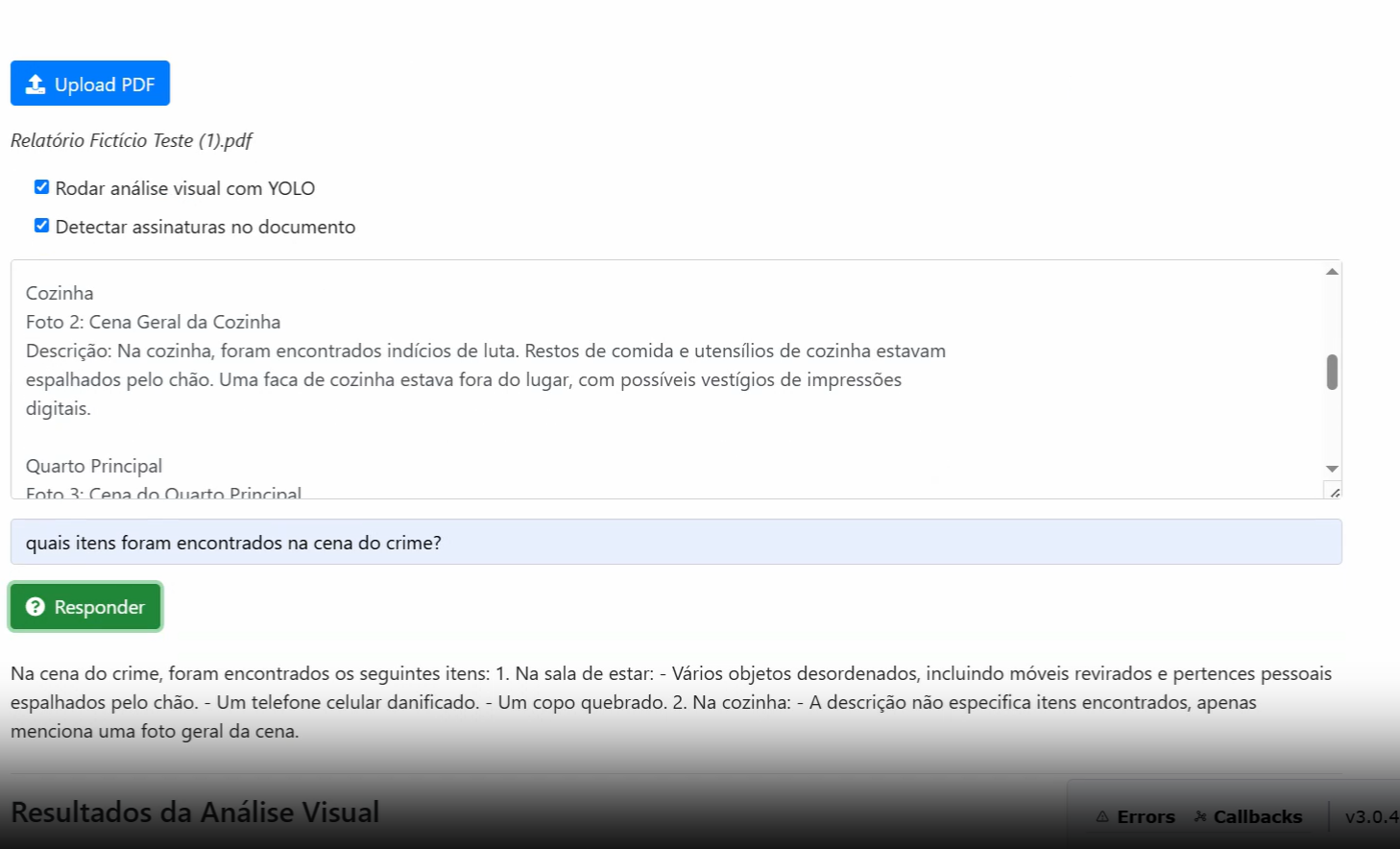Image resolution: width=1400 pixels, height=849 pixels.
Task: Open the Errors debug panel
Action: point(1136,817)
